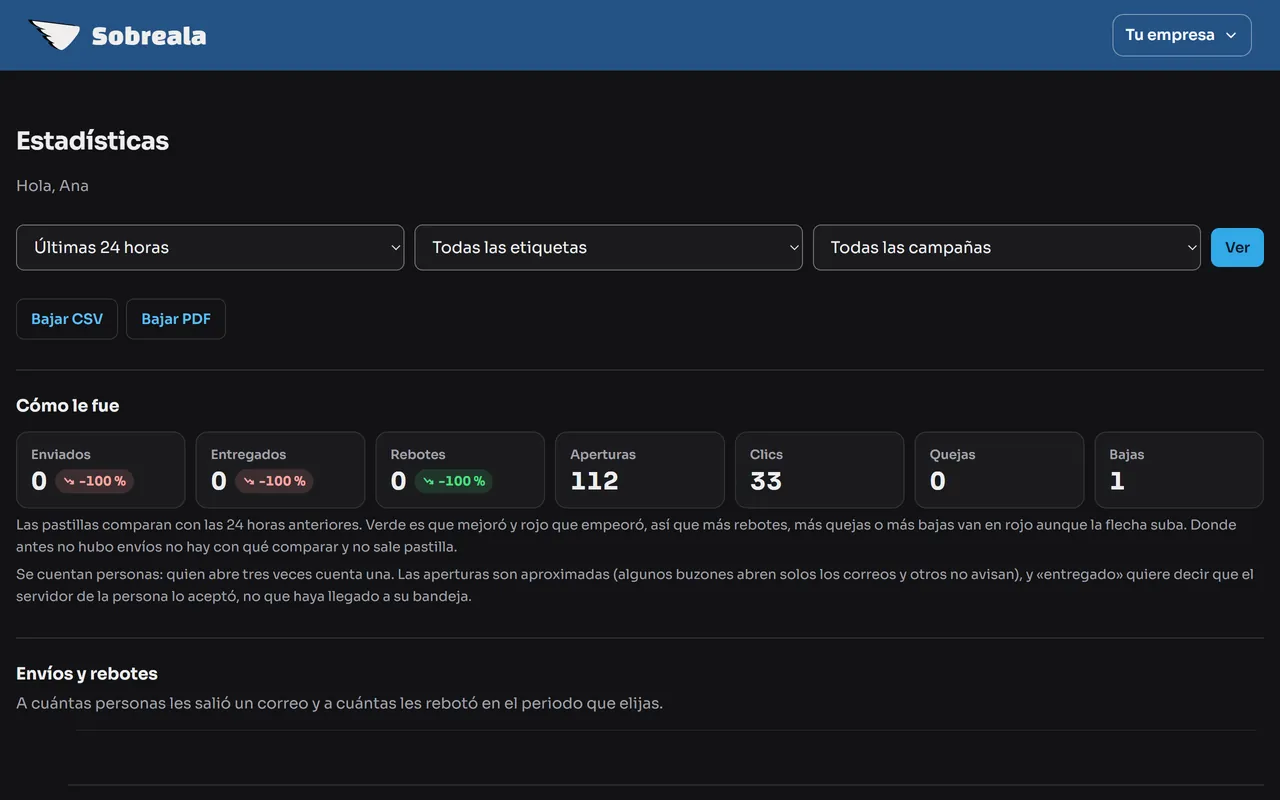Click the Estadísticas page heading
This screenshot has height=800, width=1280.
click(x=92, y=141)
